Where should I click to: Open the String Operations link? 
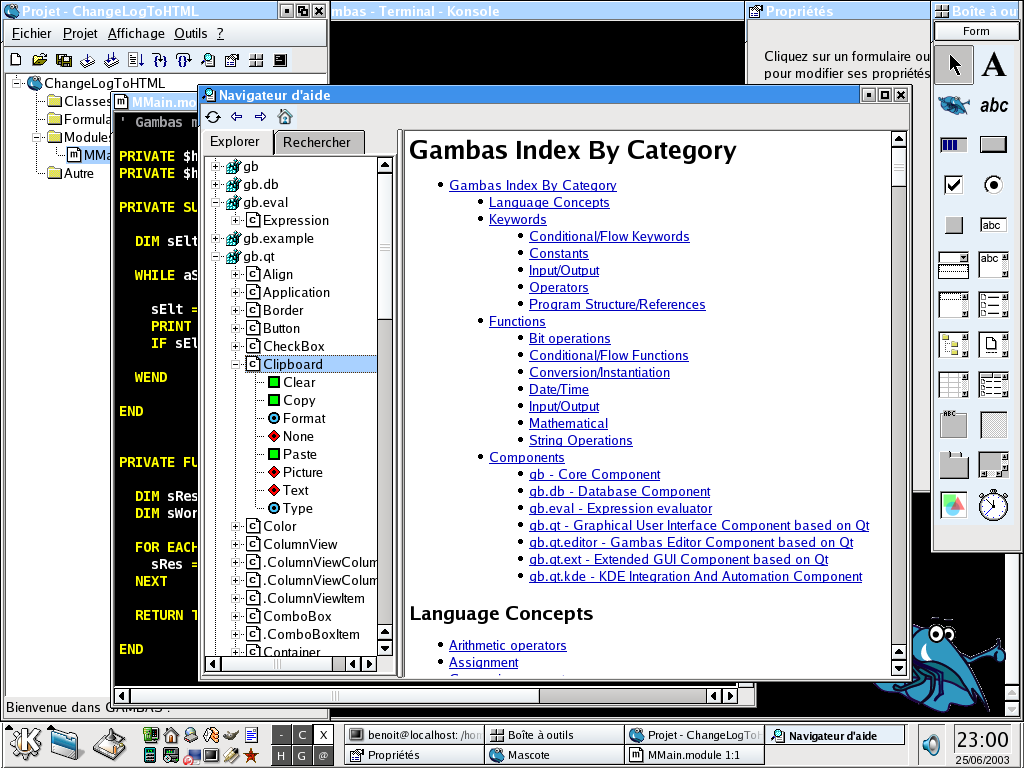tap(581, 440)
